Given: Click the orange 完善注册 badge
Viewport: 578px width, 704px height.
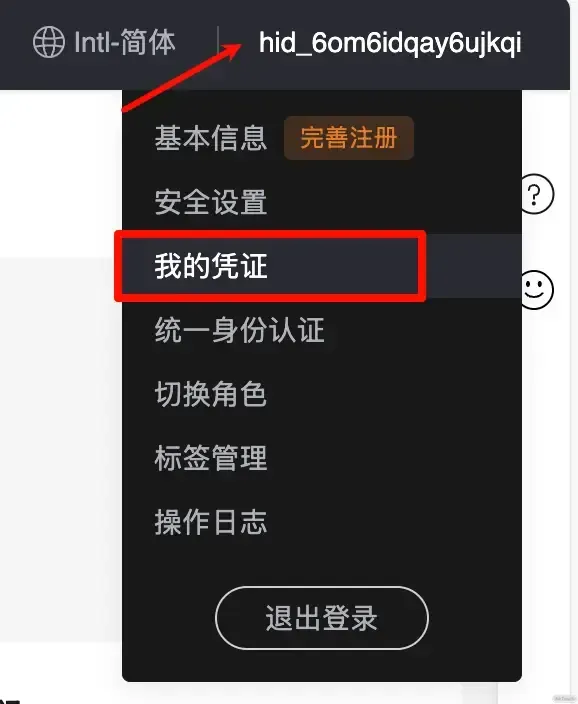Looking at the screenshot, I should point(349,138).
